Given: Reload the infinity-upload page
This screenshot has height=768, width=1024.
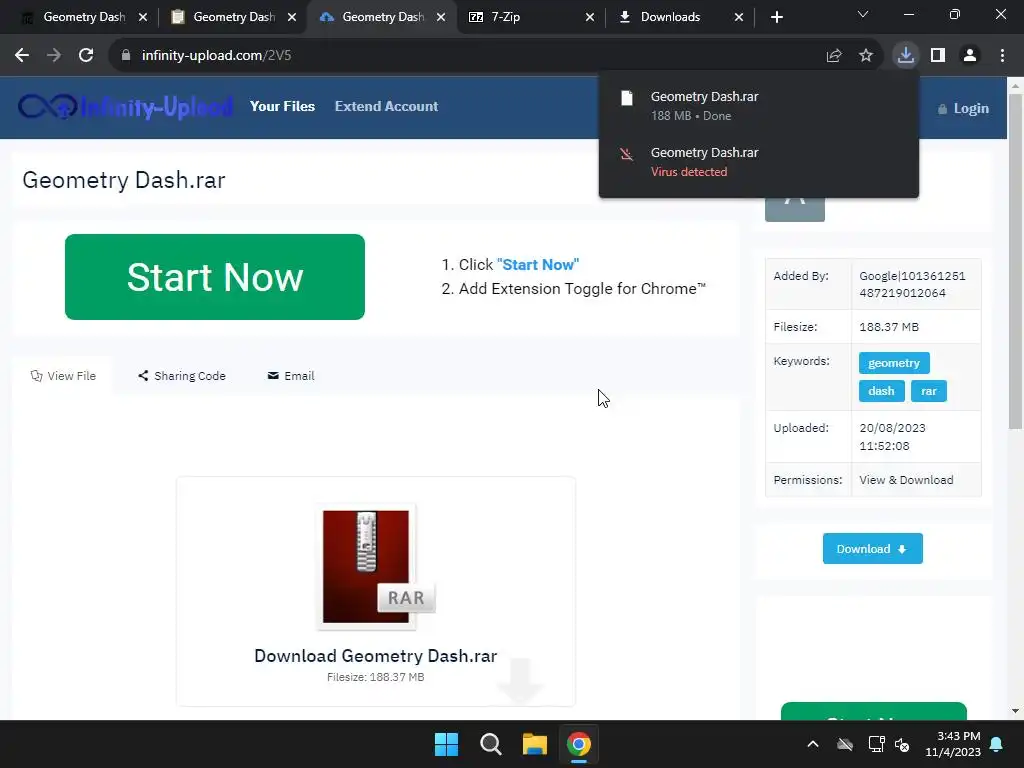Looking at the screenshot, I should pyautogui.click(x=86, y=56).
